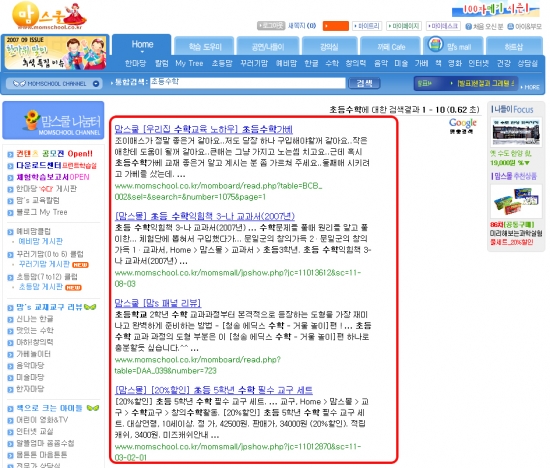Open the yellow notice ticker headline
Screen dimensions: 550x468
point(486,83)
